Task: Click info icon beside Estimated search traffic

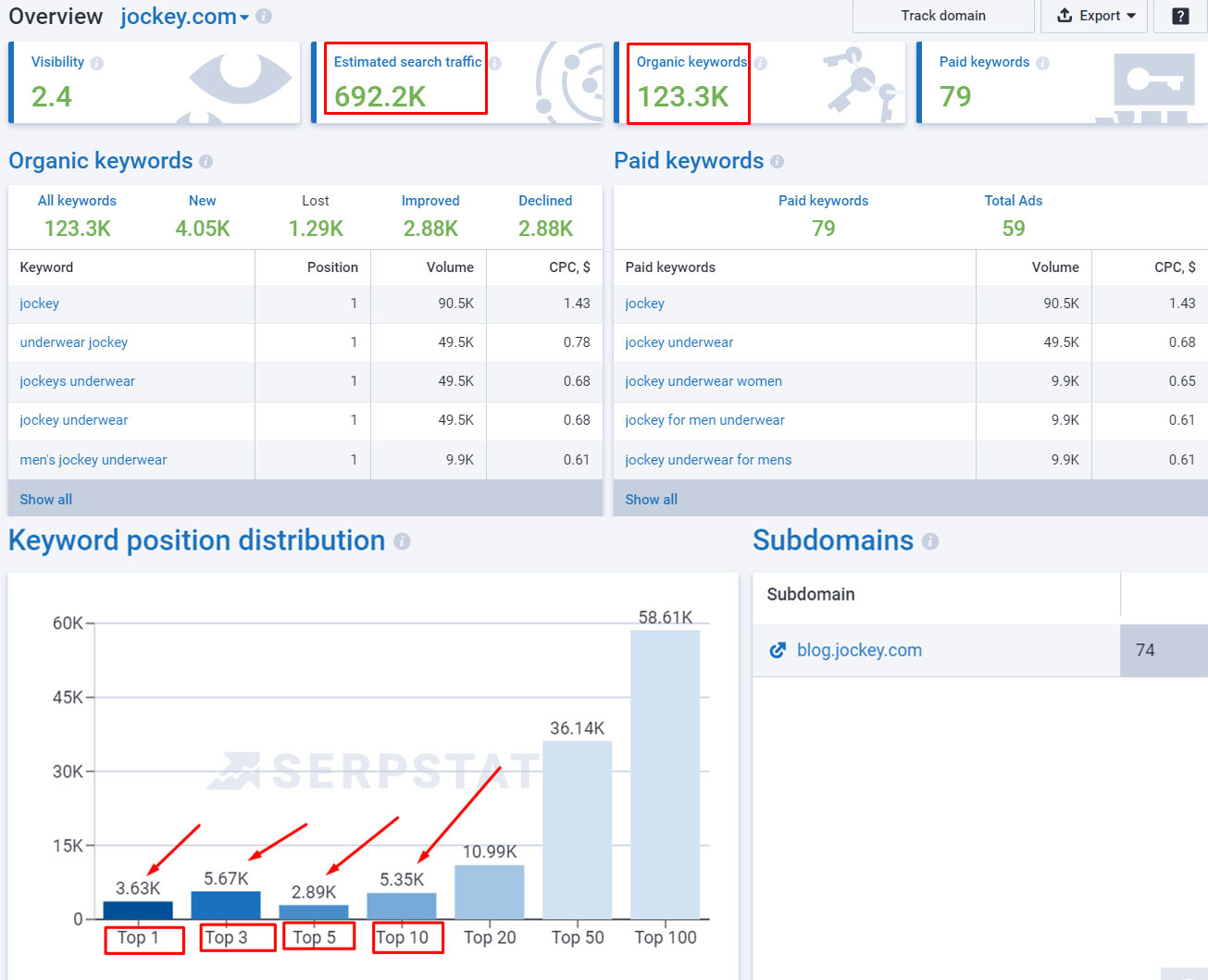Action: click(x=495, y=63)
